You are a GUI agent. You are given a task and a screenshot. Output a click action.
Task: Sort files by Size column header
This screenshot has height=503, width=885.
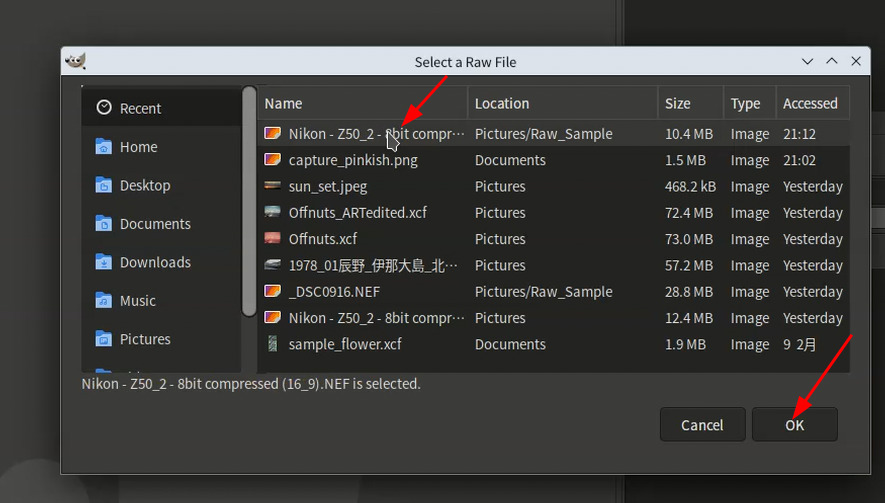[690, 103]
